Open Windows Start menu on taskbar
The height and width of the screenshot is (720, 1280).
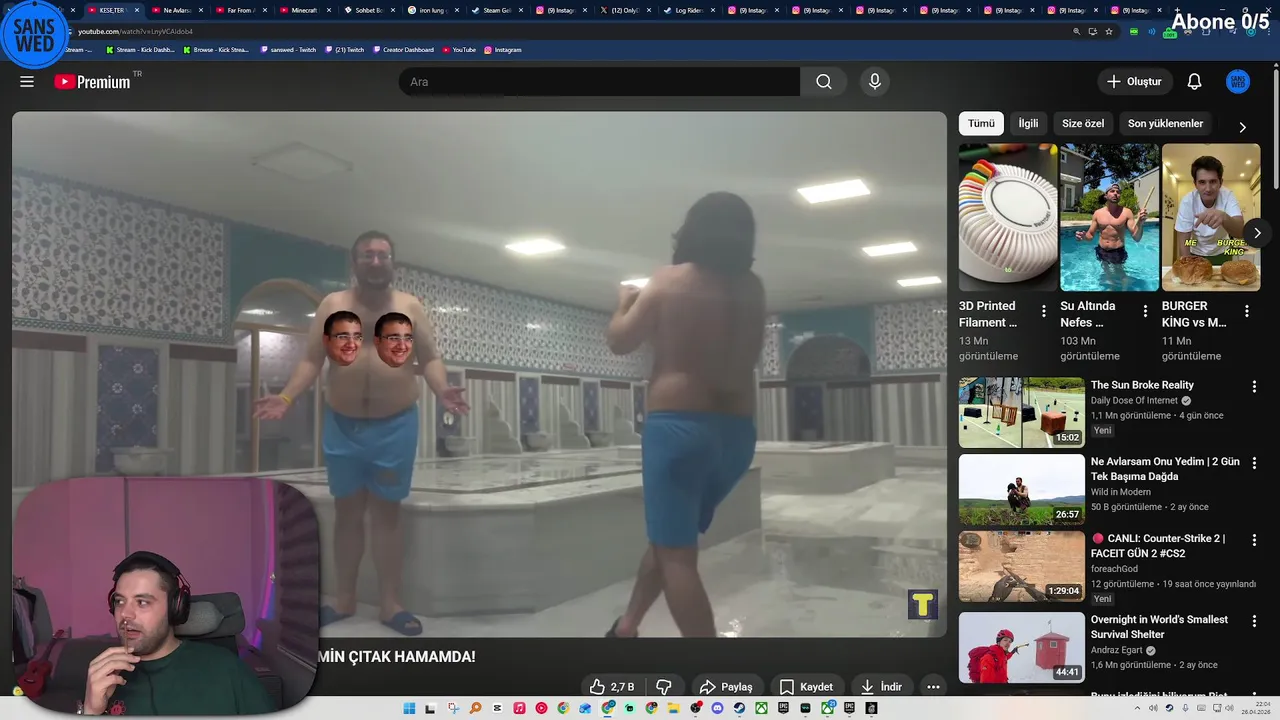click(x=409, y=708)
